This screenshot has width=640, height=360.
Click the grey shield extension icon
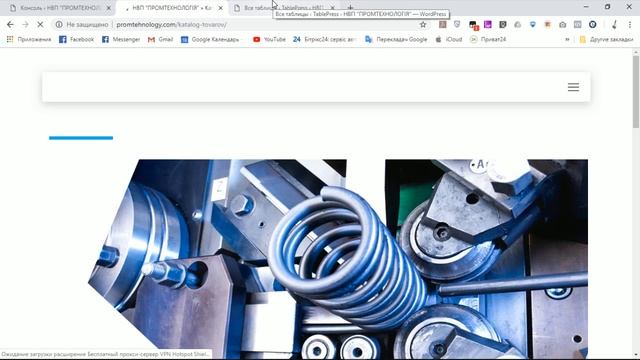click(457, 24)
